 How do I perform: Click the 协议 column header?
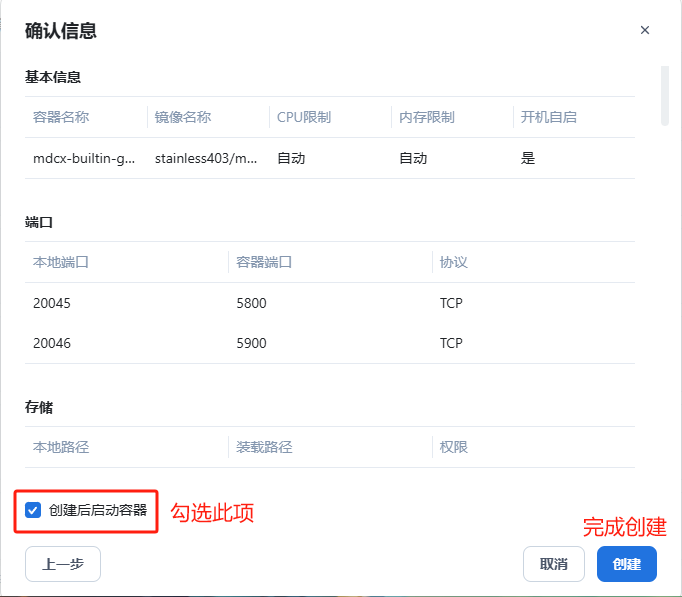tap(454, 262)
